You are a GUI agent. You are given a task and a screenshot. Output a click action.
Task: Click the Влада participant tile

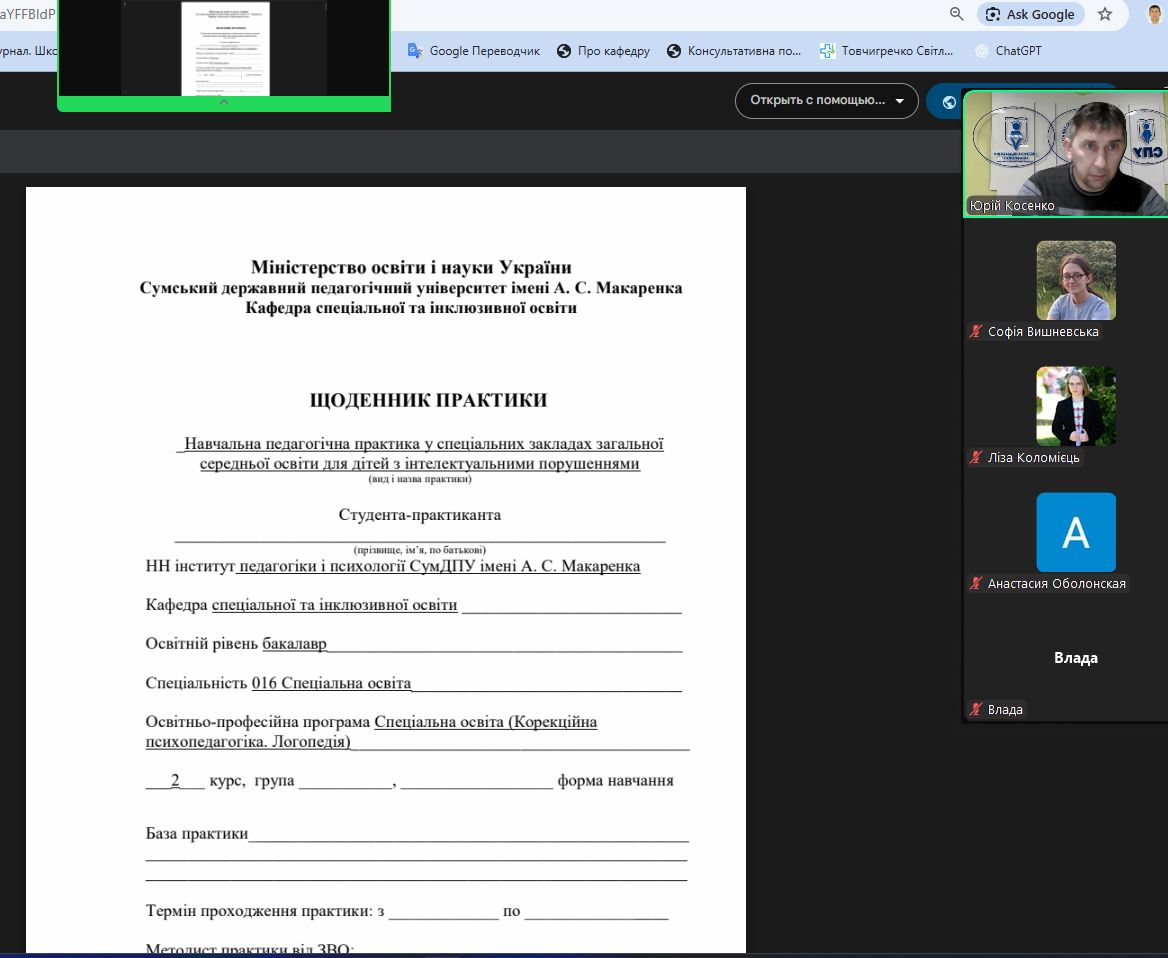1076,658
